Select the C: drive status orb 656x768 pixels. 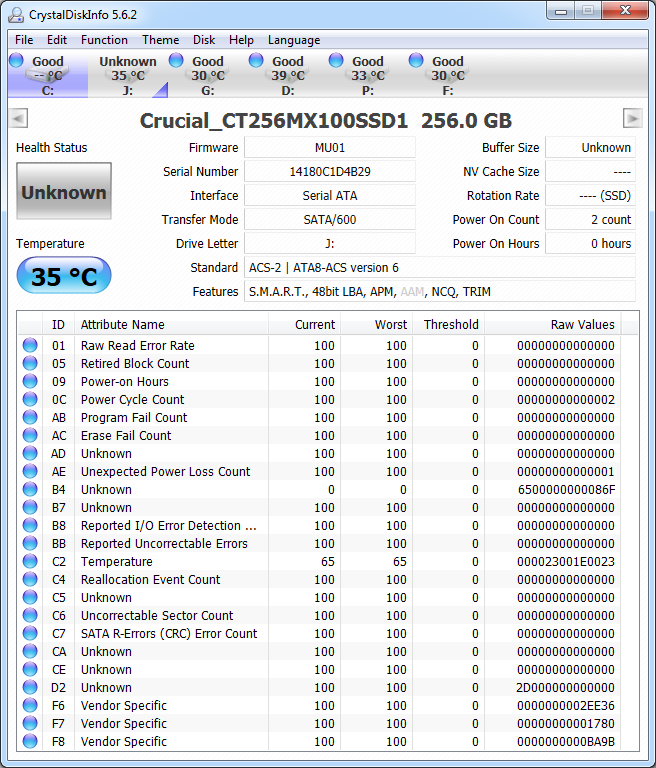point(17,61)
